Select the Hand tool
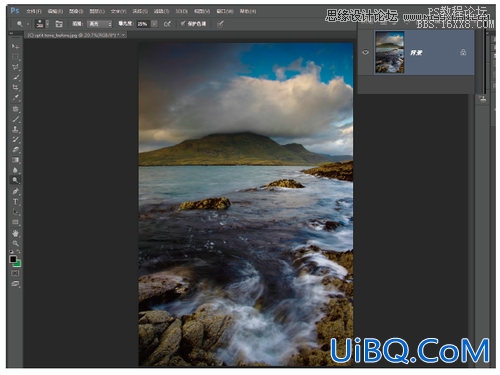 tap(15, 233)
